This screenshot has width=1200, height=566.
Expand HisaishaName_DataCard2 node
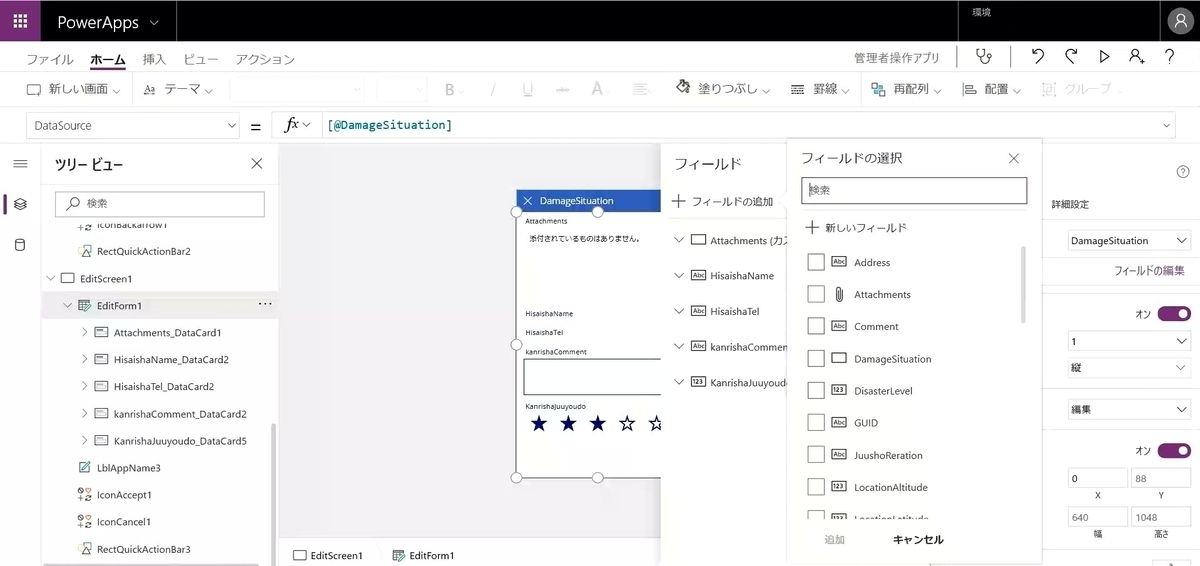tap(85, 359)
